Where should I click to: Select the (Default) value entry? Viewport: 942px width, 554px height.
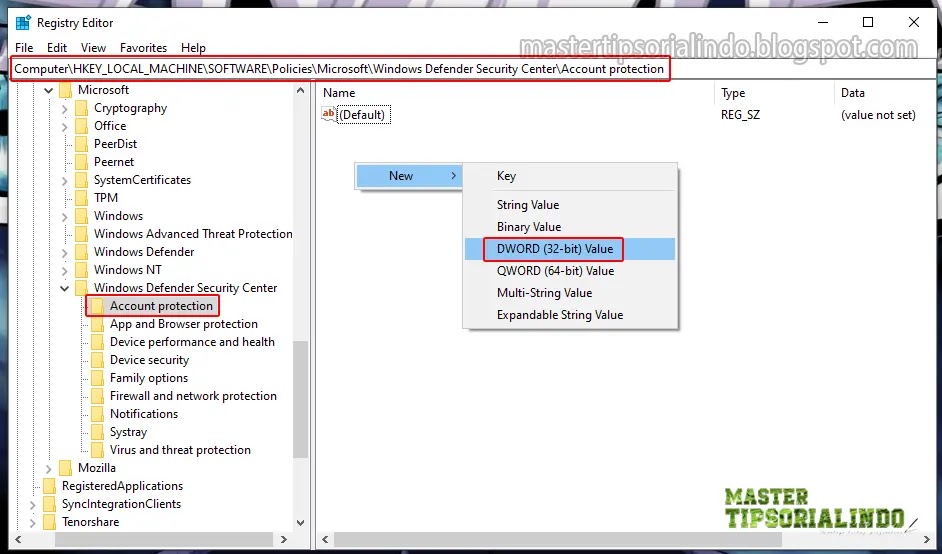[x=364, y=115]
